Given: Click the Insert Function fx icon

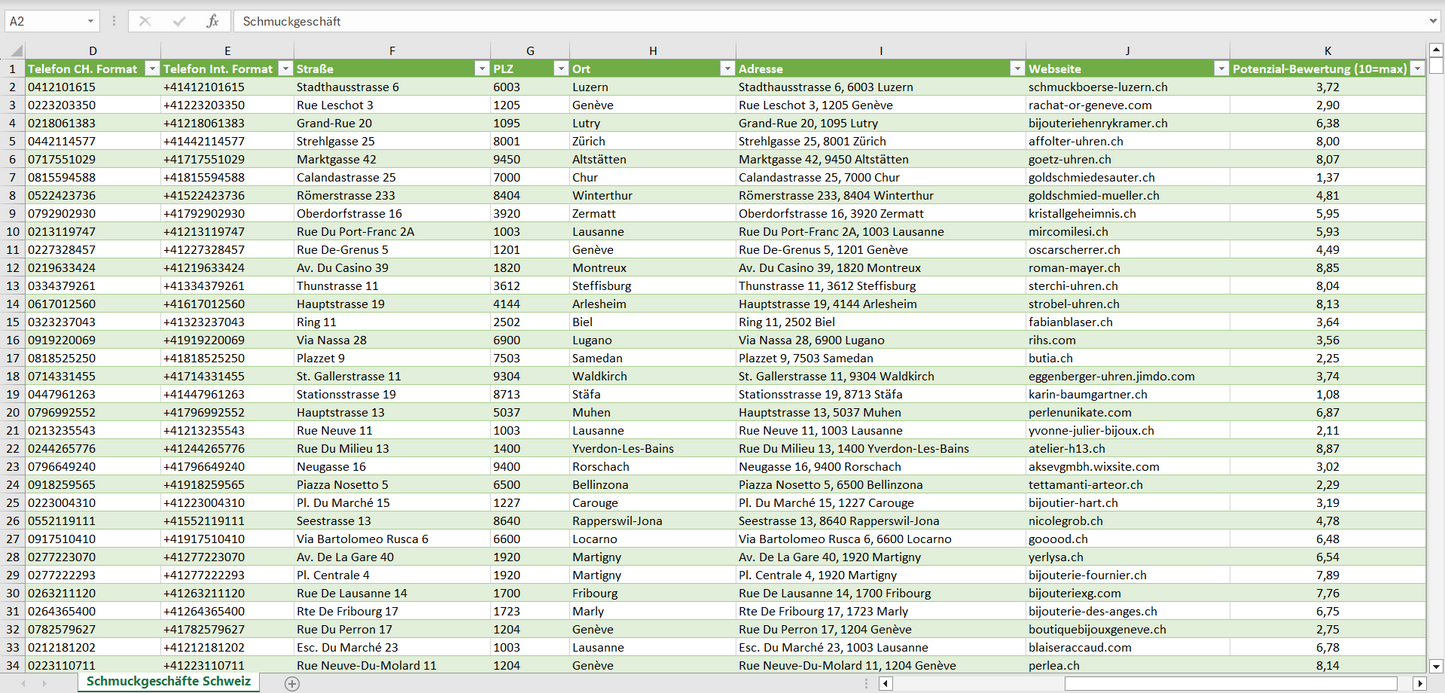Looking at the screenshot, I should 212,21.
